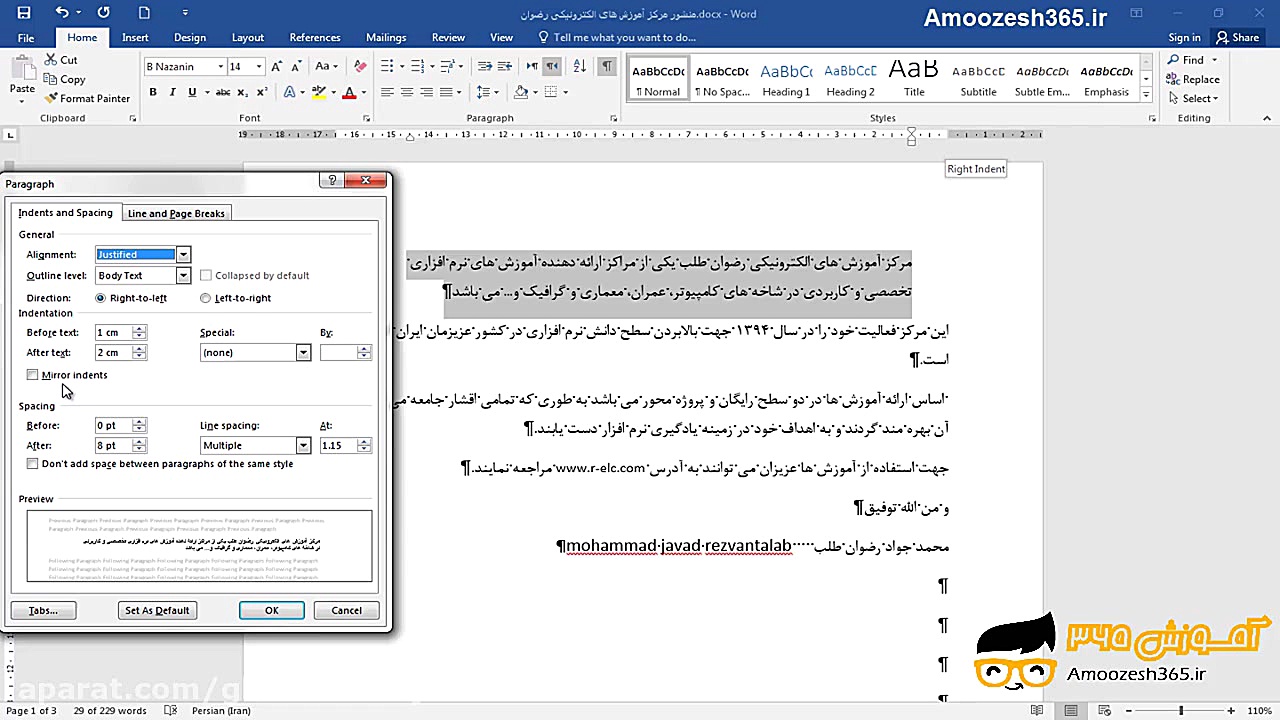The image size is (1280, 720).
Task: Click the Sort icon in the Paragraph group
Action: pos(578,65)
